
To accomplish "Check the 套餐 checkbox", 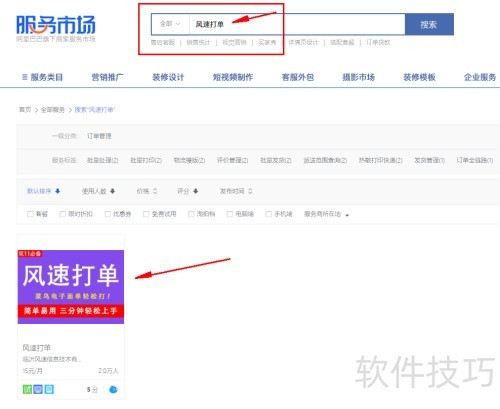I will point(30,214).
